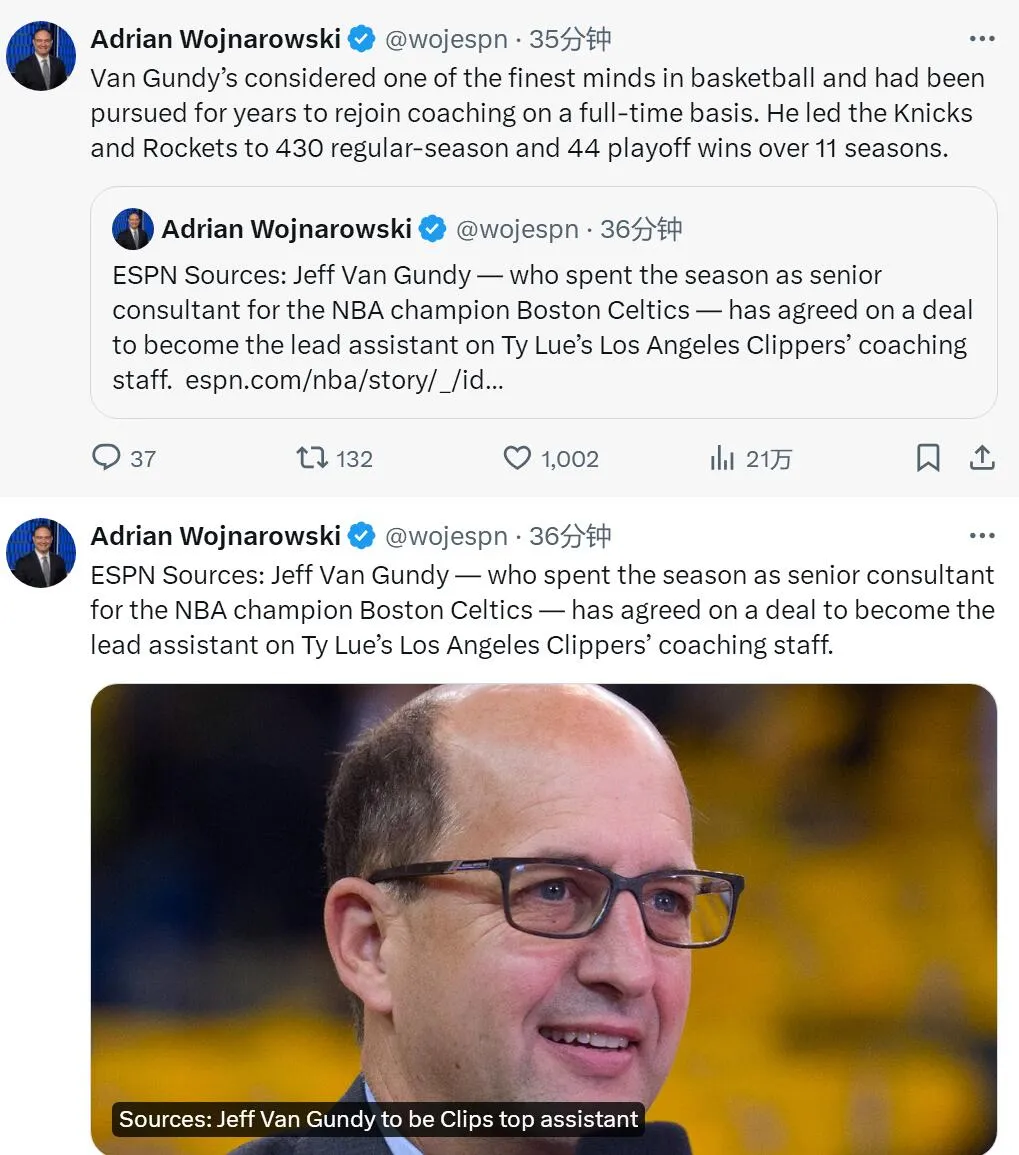This screenshot has height=1155, width=1019.
Task: Open the Adrian Wojnarowski name on the second tweet
Action: pyautogui.click(x=215, y=536)
